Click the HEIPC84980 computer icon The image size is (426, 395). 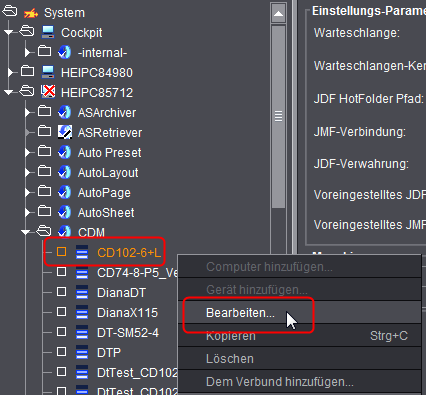(48, 72)
